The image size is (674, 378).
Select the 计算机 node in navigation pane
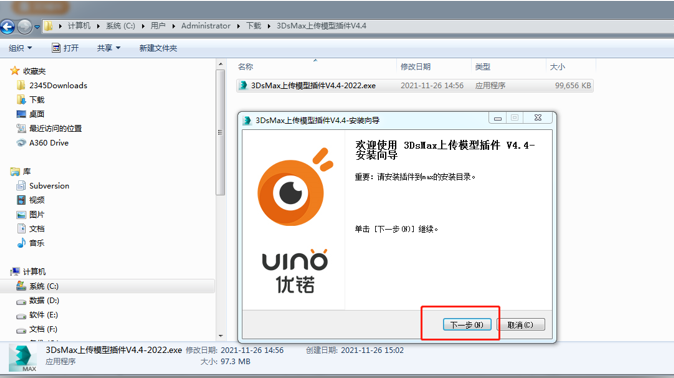[x=28, y=271]
